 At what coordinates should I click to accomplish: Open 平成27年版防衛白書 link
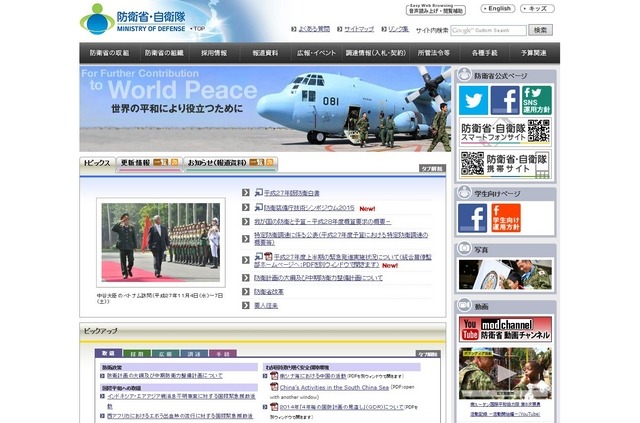pos(292,193)
